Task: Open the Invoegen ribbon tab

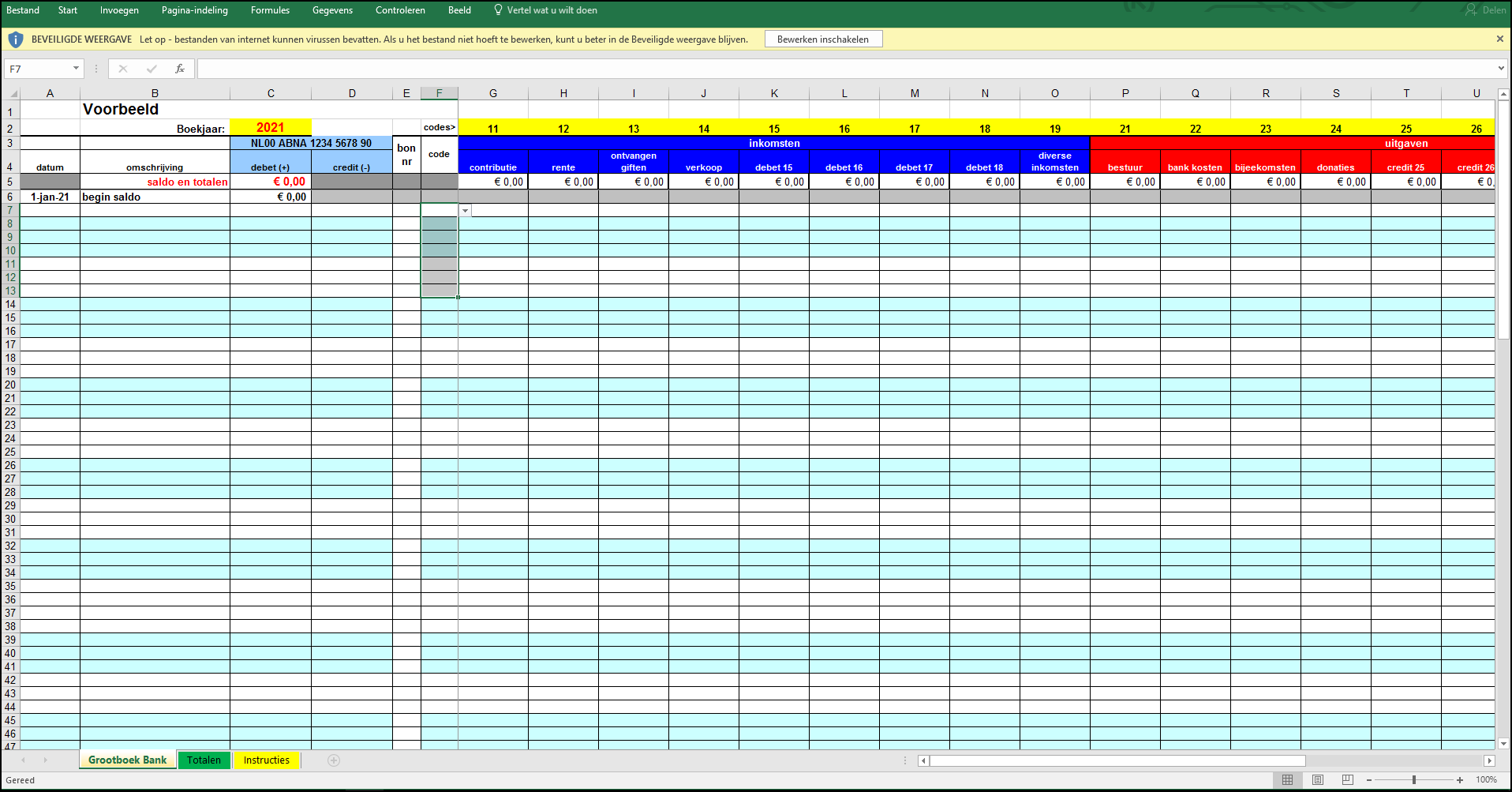Action: [x=119, y=10]
